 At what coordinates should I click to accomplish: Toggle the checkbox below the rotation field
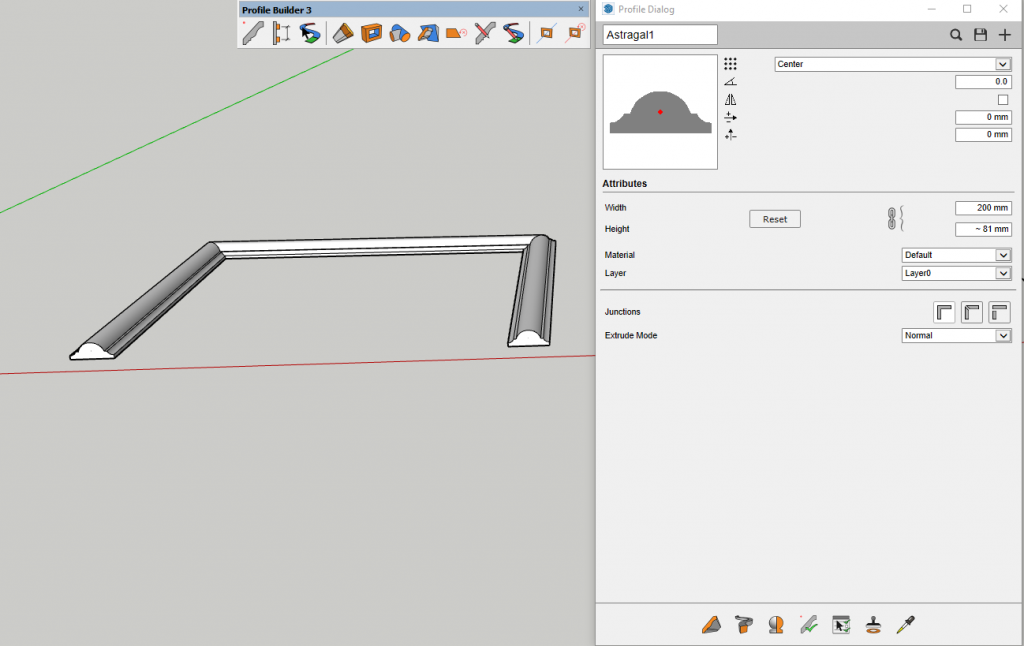coord(1004,99)
